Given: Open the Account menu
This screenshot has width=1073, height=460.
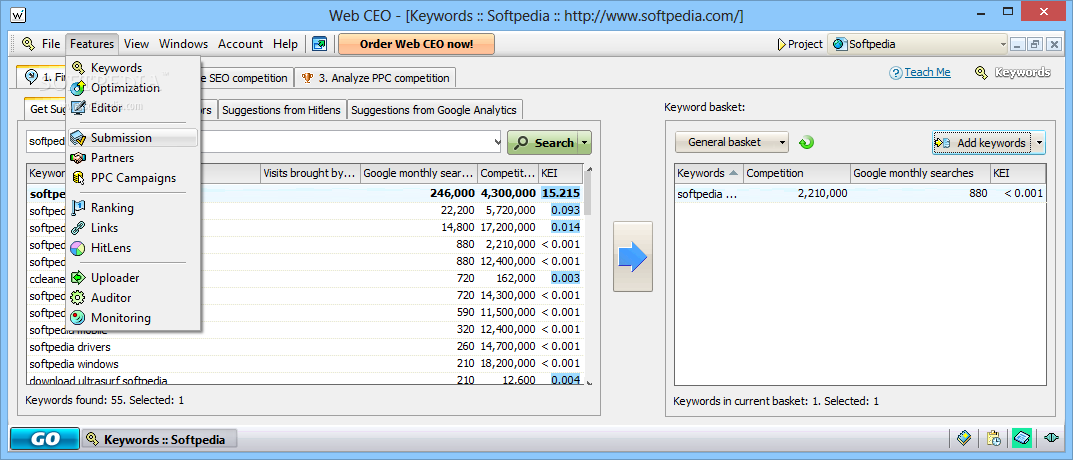Looking at the screenshot, I should [240, 44].
